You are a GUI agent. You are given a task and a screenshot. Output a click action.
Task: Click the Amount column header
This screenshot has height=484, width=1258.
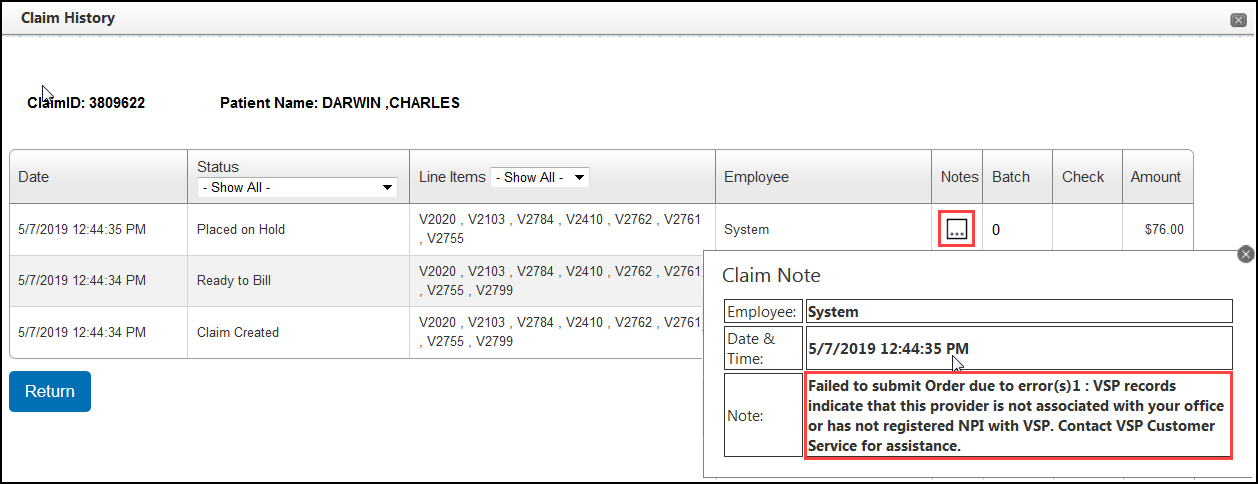point(1155,177)
